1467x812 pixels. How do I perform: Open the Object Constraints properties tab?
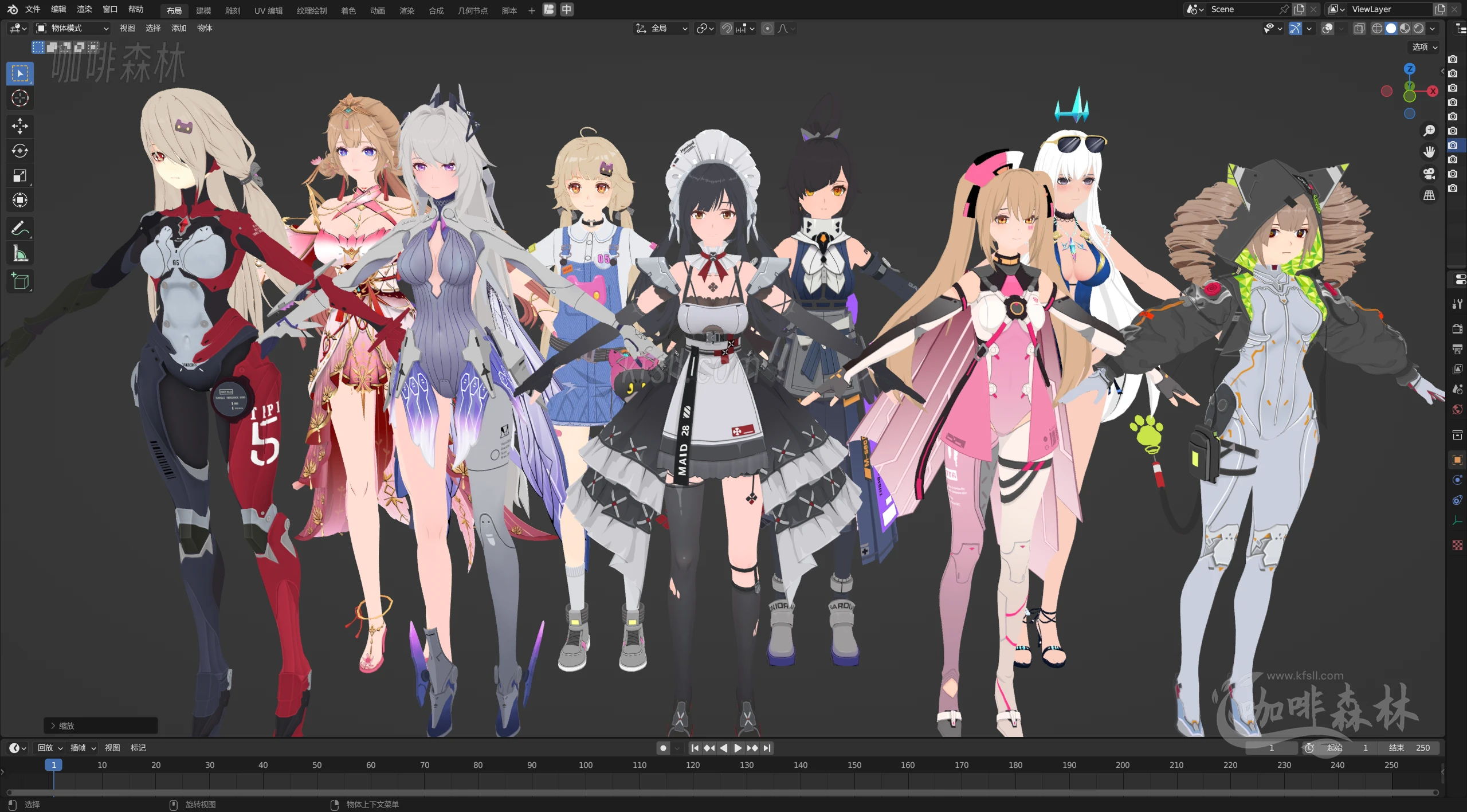click(1457, 500)
